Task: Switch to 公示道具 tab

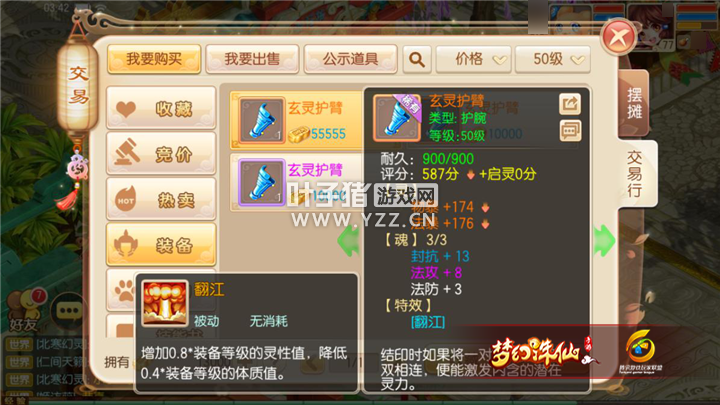Action: tap(350, 59)
